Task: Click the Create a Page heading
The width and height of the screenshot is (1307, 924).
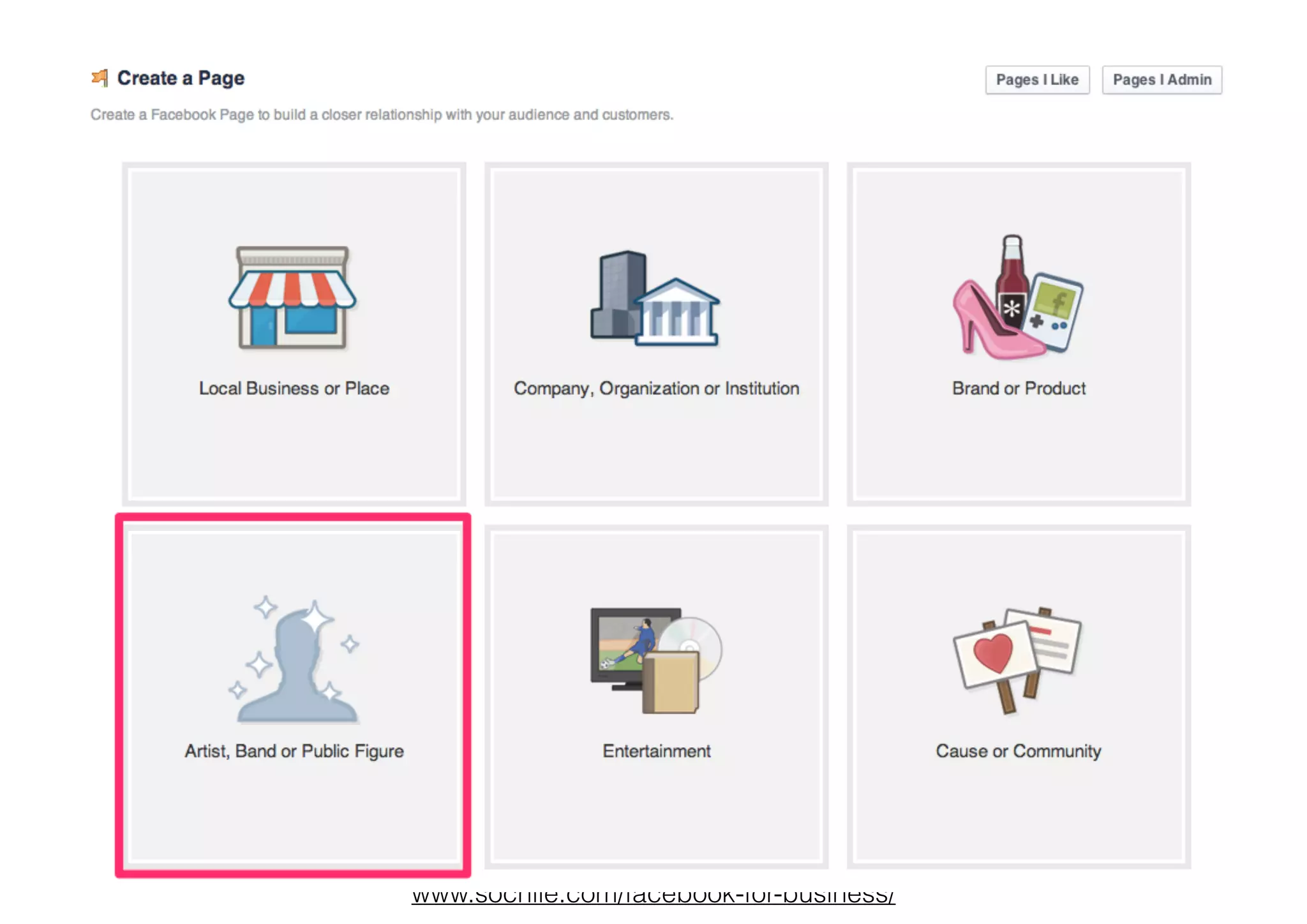Action: [x=181, y=78]
